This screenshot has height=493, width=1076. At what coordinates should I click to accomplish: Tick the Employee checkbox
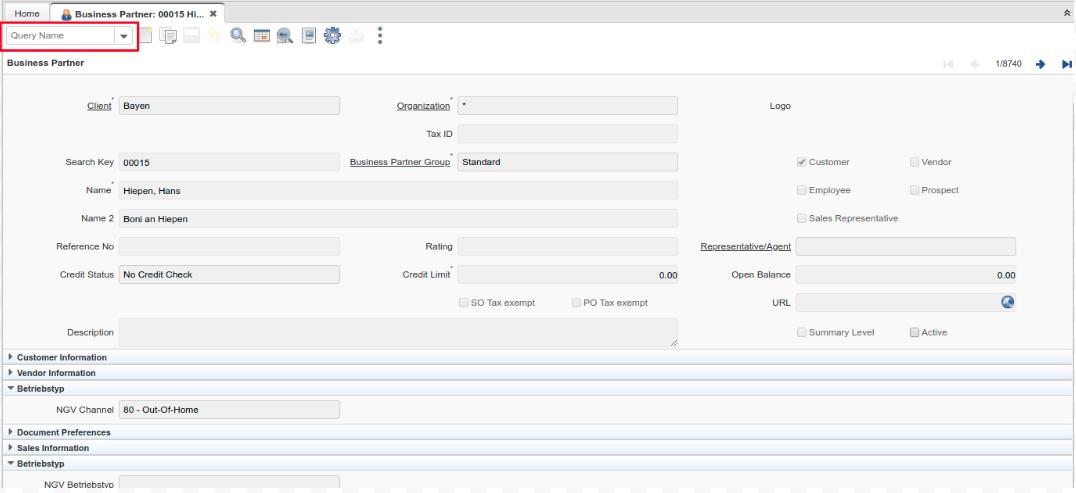tap(801, 190)
